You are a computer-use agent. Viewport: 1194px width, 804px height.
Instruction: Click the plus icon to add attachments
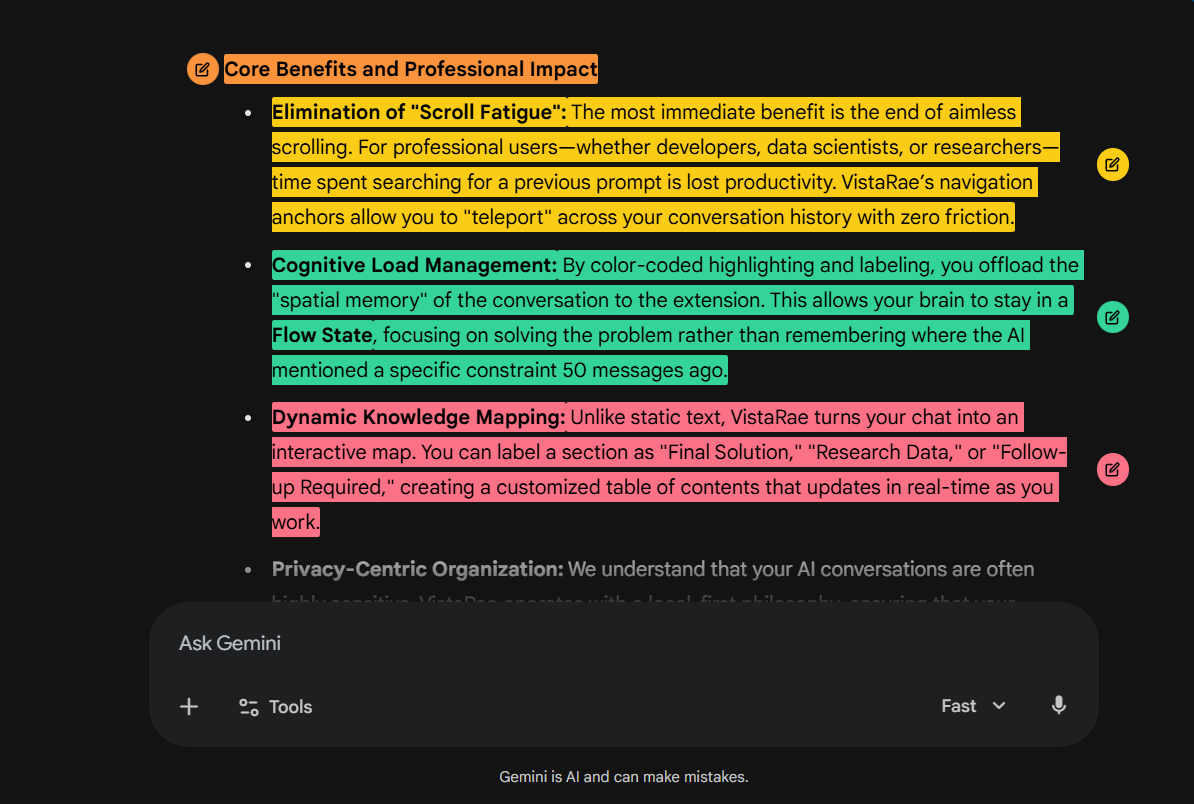click(189, 707)
